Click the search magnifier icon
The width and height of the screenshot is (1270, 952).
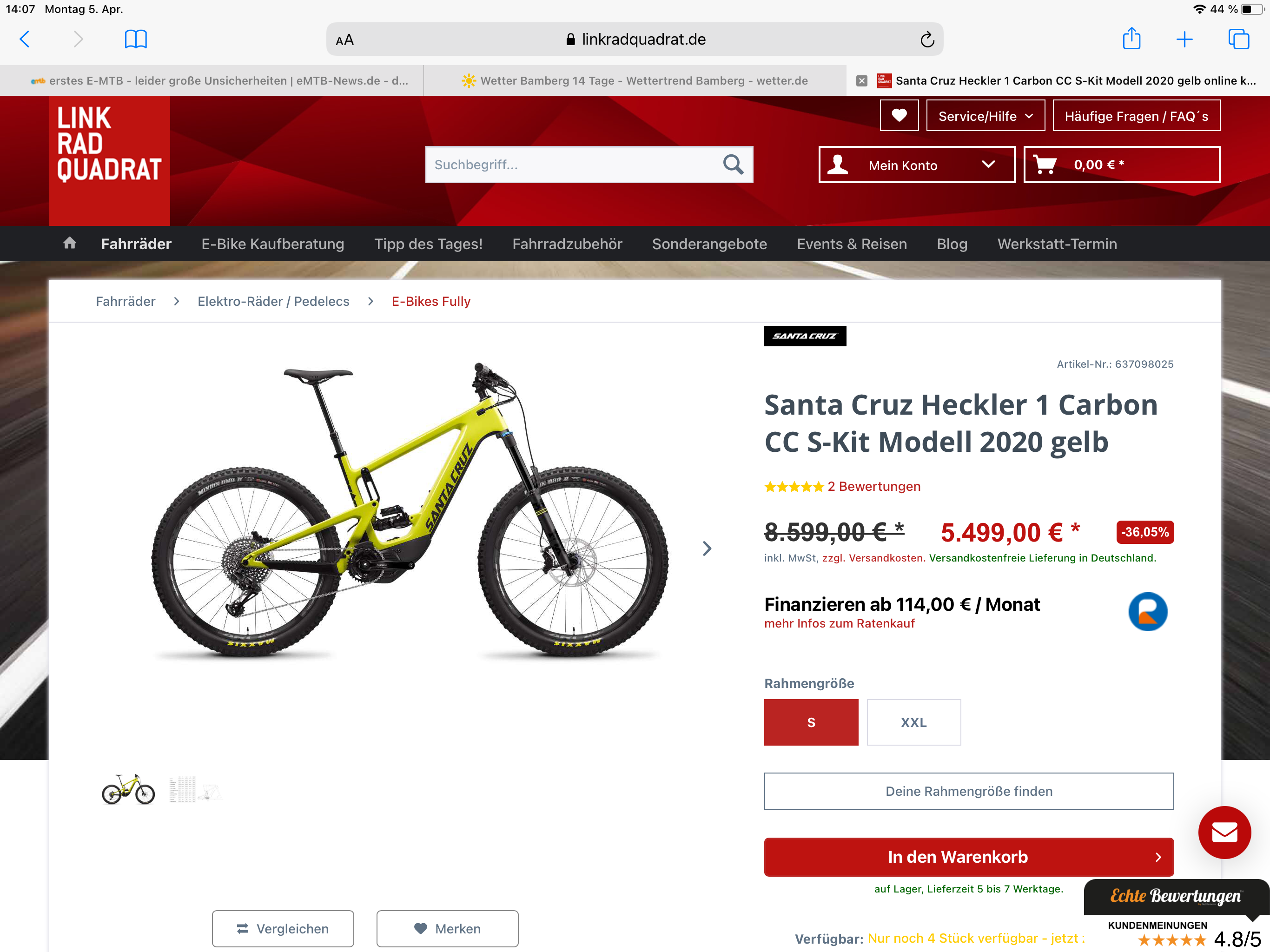pyautogui.click(x=733, y=165)
